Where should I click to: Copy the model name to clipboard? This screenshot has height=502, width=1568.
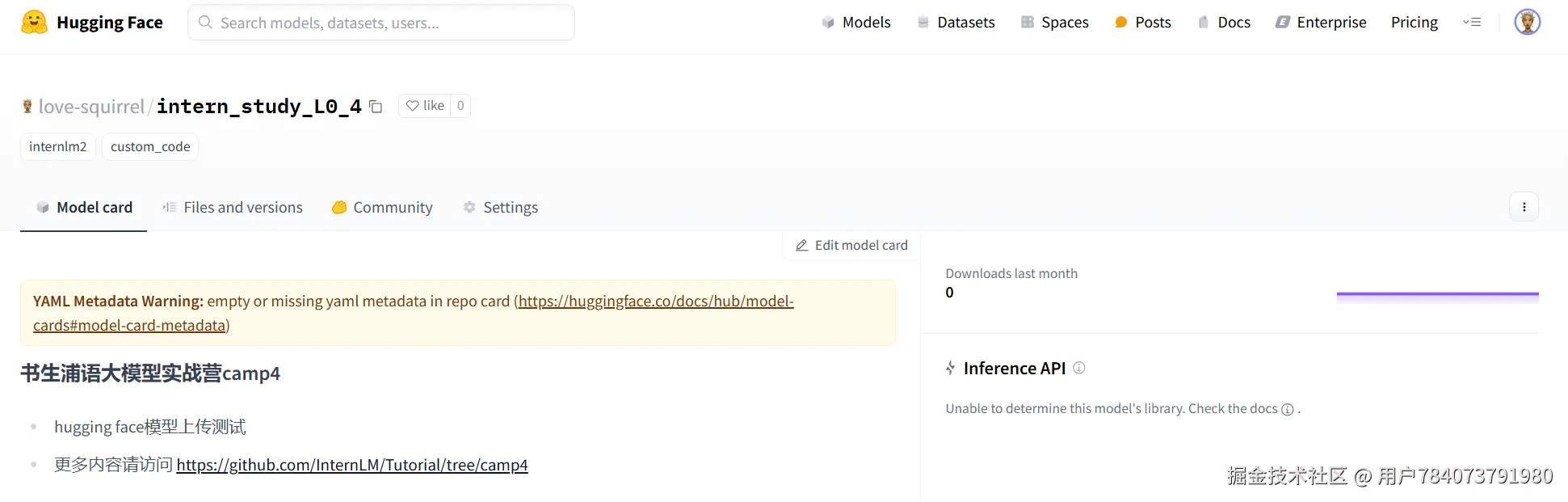tap(376, 107)
